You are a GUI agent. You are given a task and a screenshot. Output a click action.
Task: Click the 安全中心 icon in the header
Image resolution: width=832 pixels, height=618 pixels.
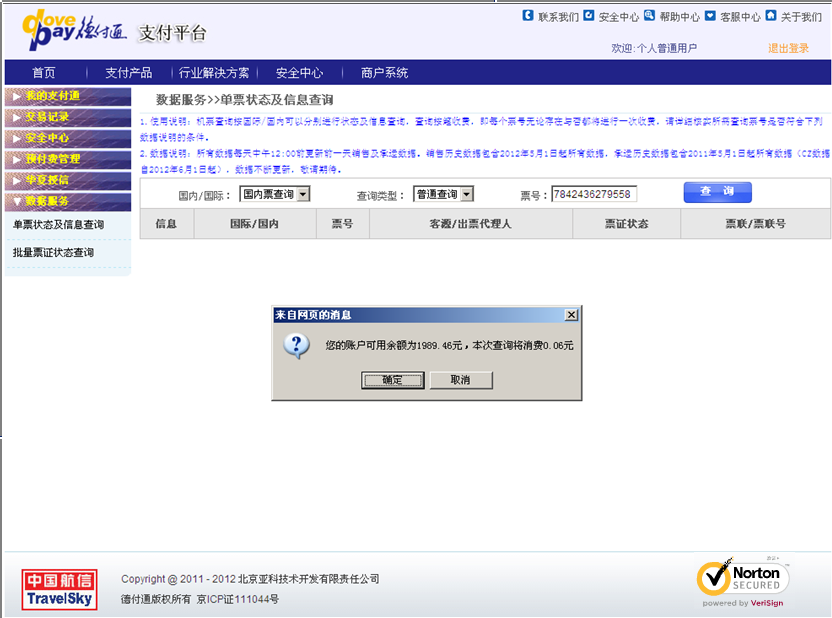click(x=589, y=16)
